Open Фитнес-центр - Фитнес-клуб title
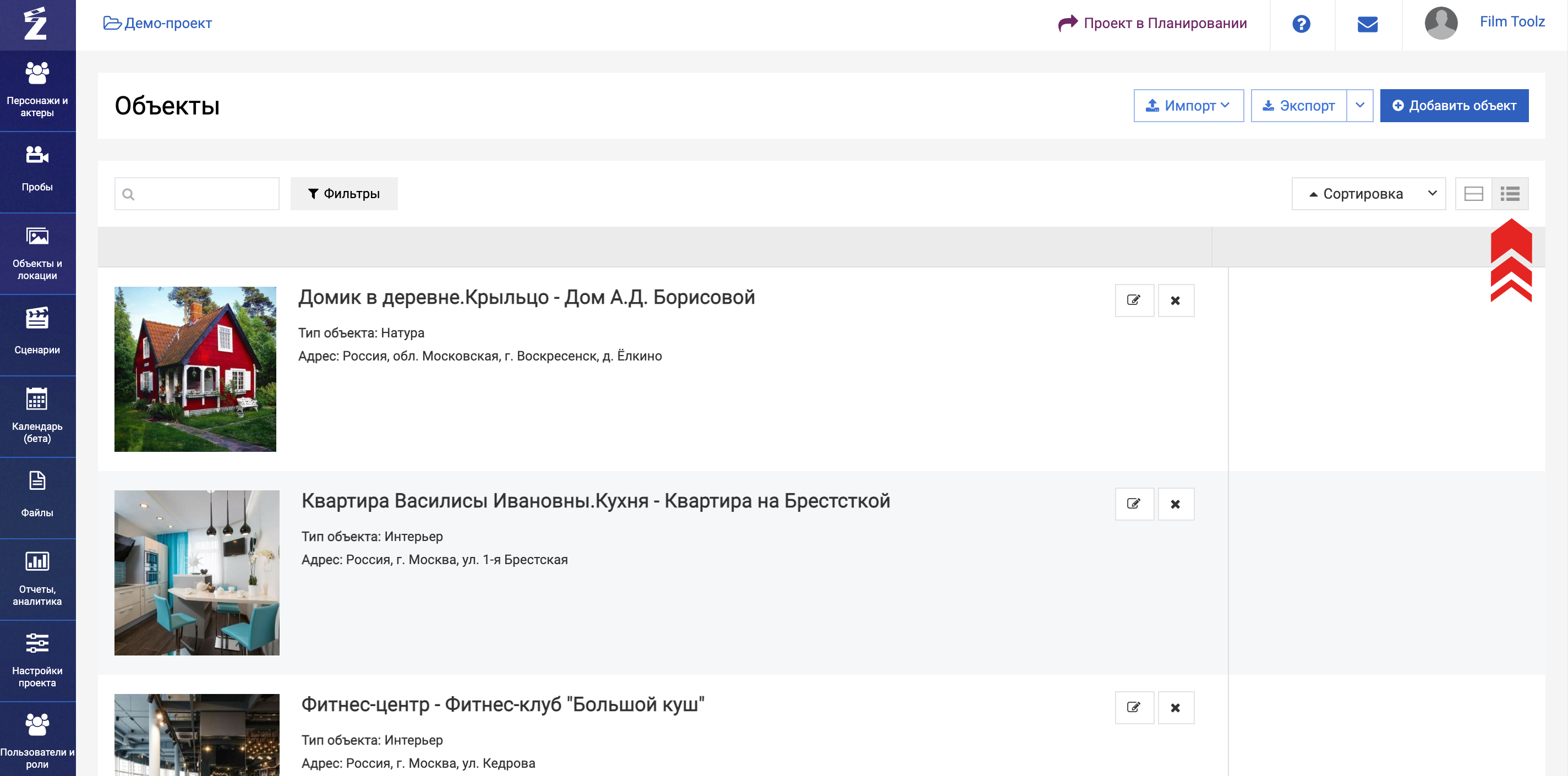Viewport: 1568px width, 776px height. 503,704
